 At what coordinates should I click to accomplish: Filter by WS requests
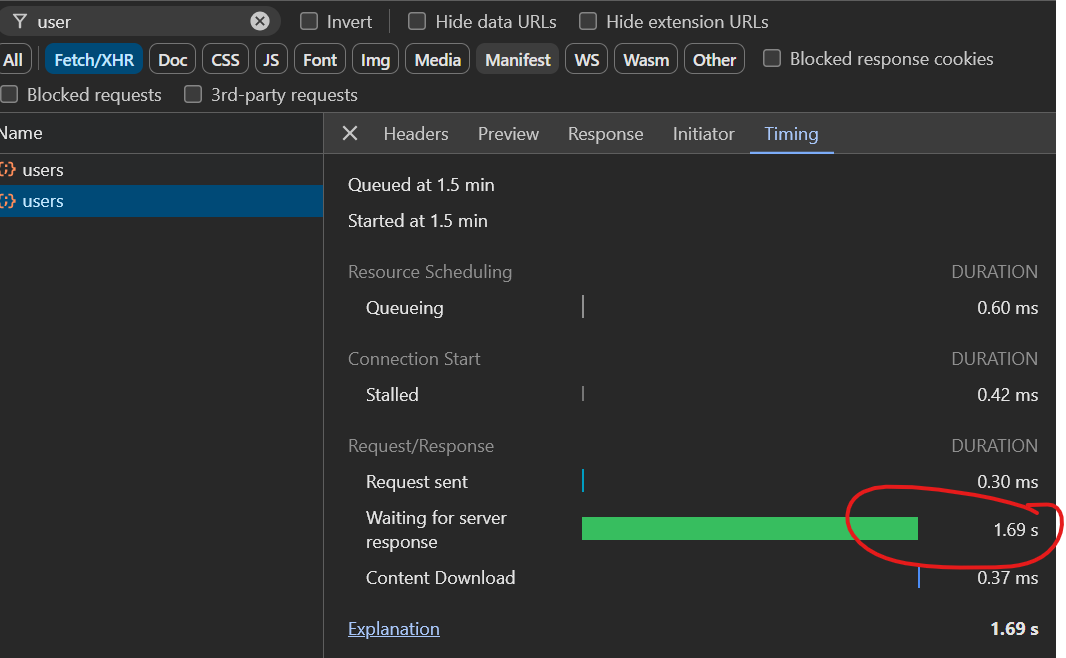[x=587, y=60]
